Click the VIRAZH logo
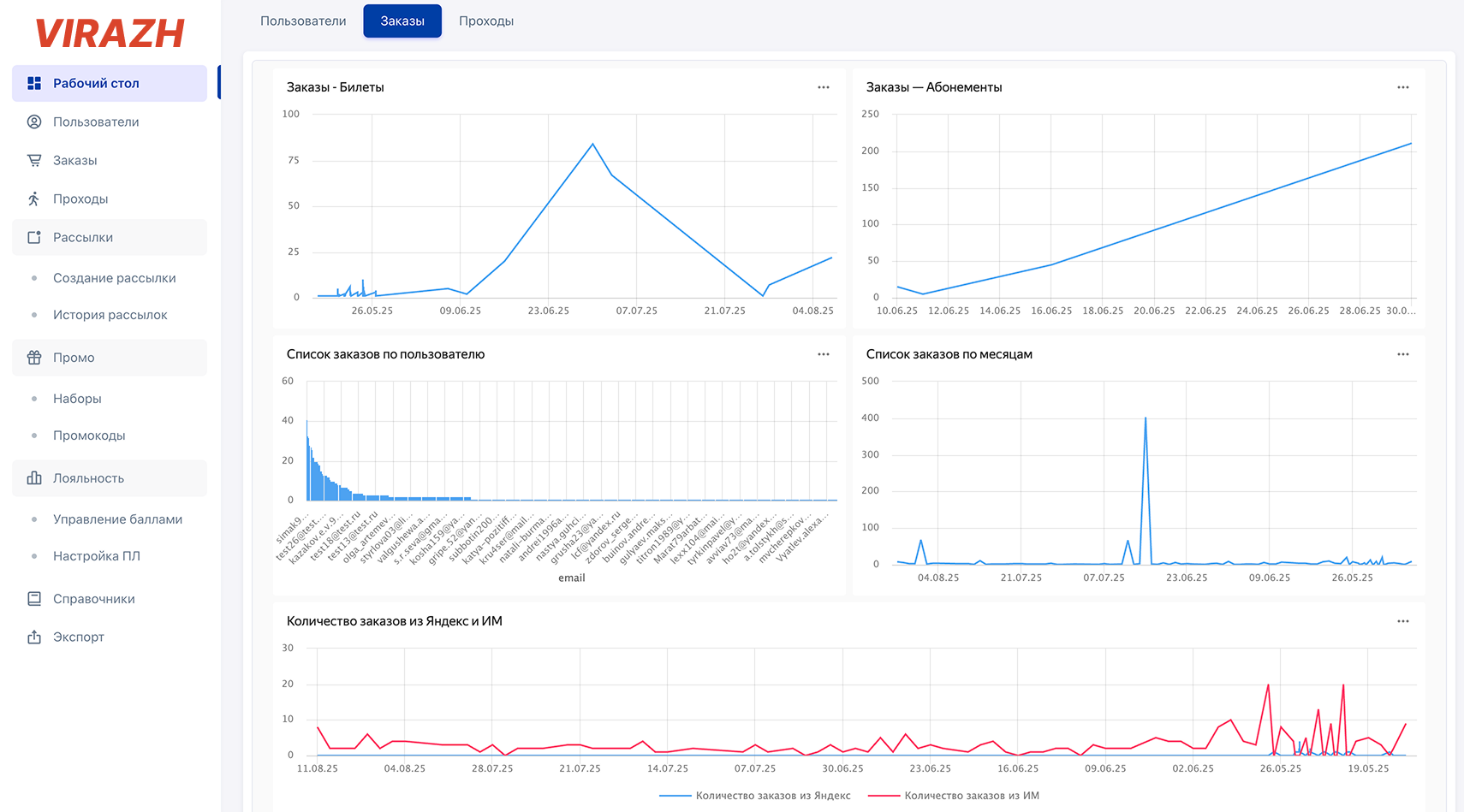This screenshot has height=812, width=1464. click(x=110, y=33)
